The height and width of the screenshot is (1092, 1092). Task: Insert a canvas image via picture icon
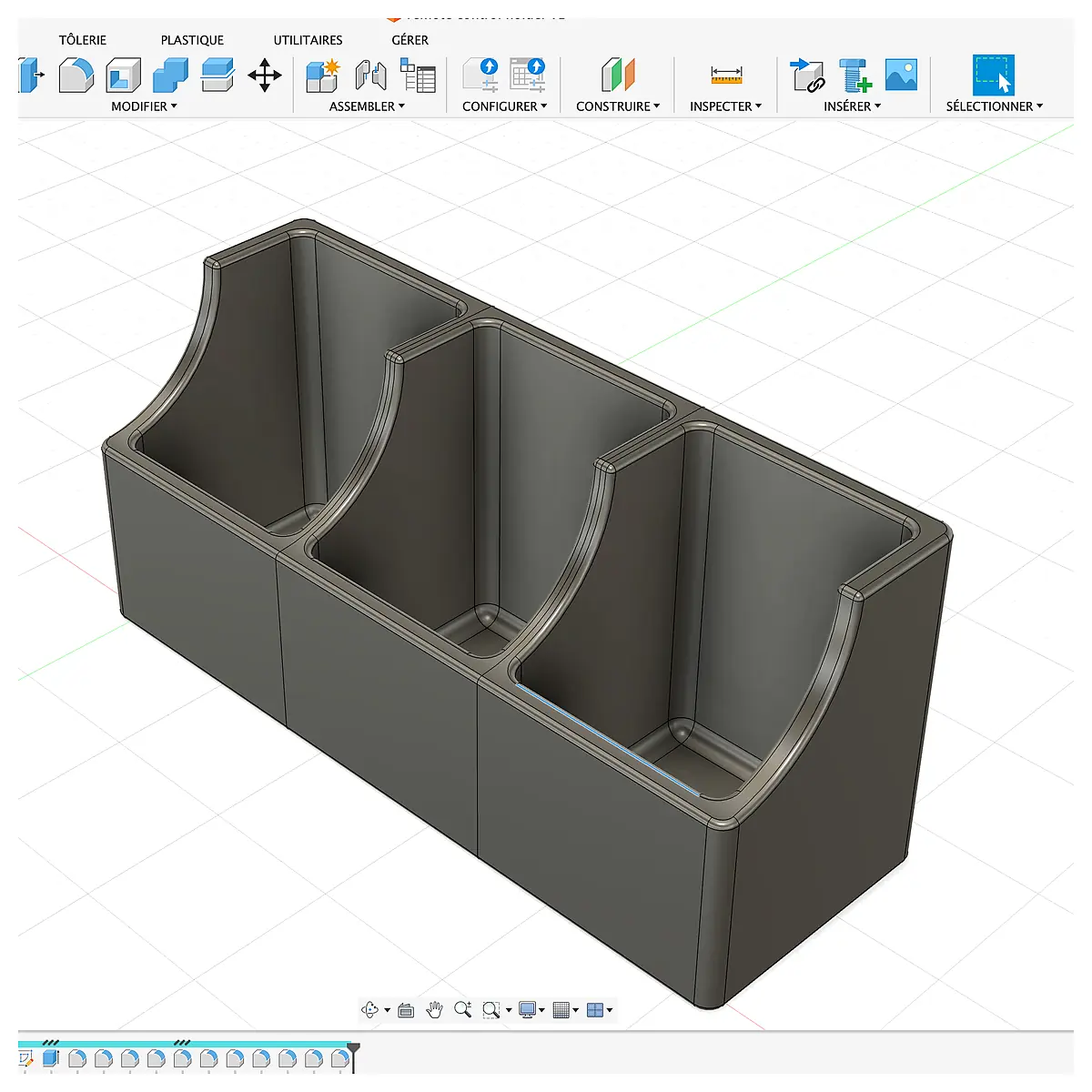(901, 75)
